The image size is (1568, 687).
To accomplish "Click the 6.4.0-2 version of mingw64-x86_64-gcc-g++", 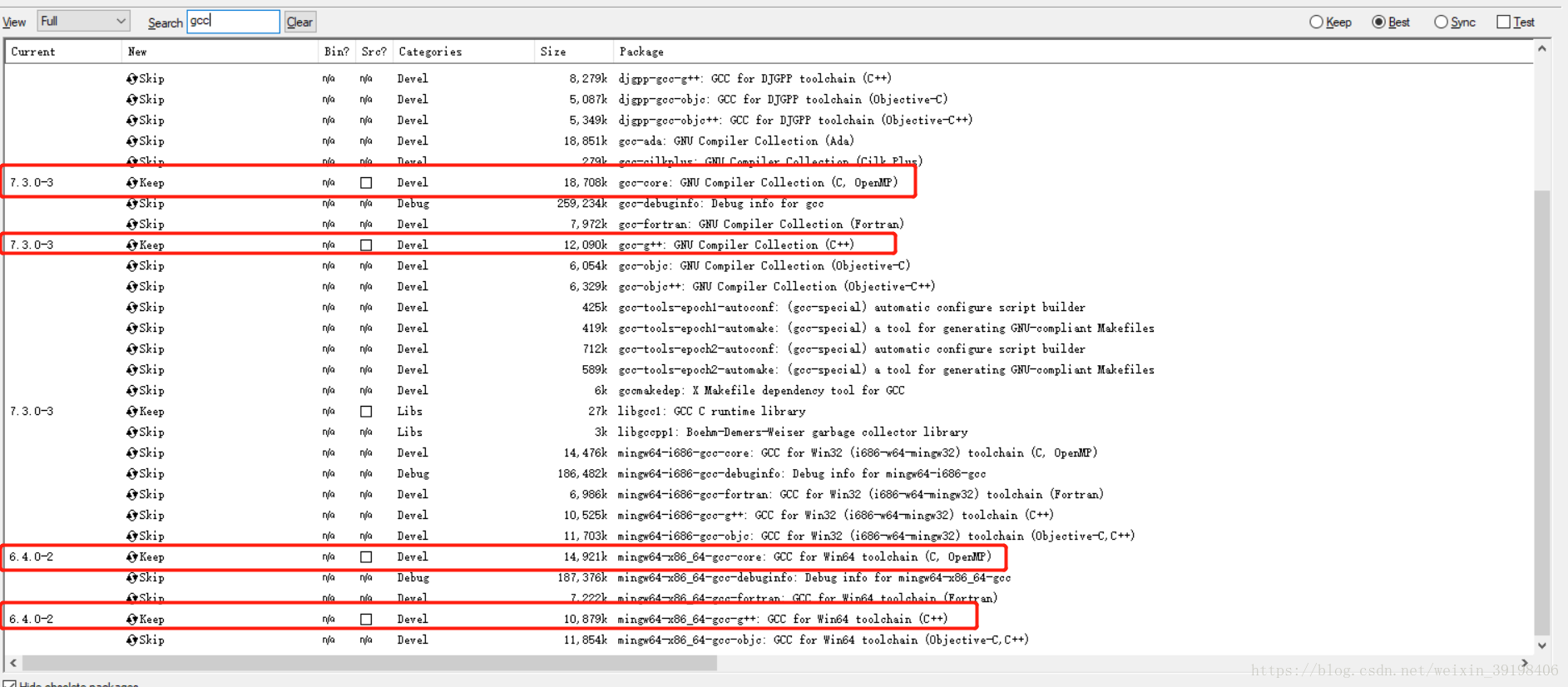I will tap(32, 619).
